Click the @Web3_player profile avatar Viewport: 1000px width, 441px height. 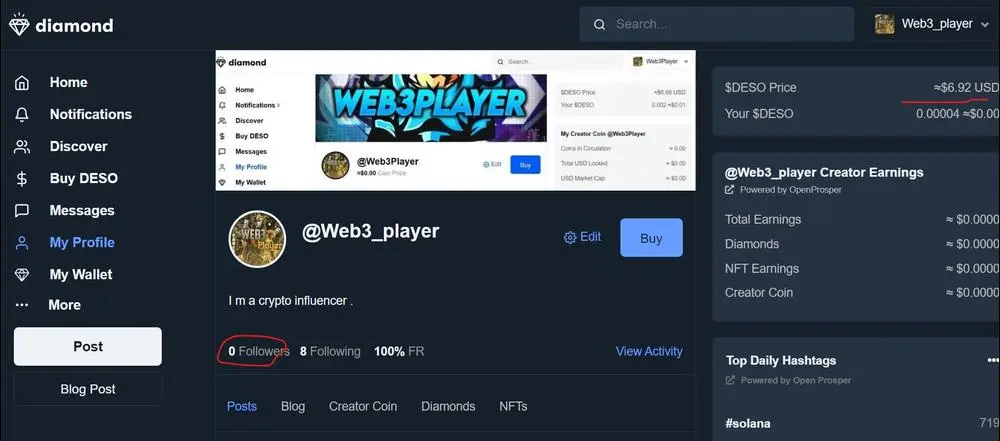257,239
